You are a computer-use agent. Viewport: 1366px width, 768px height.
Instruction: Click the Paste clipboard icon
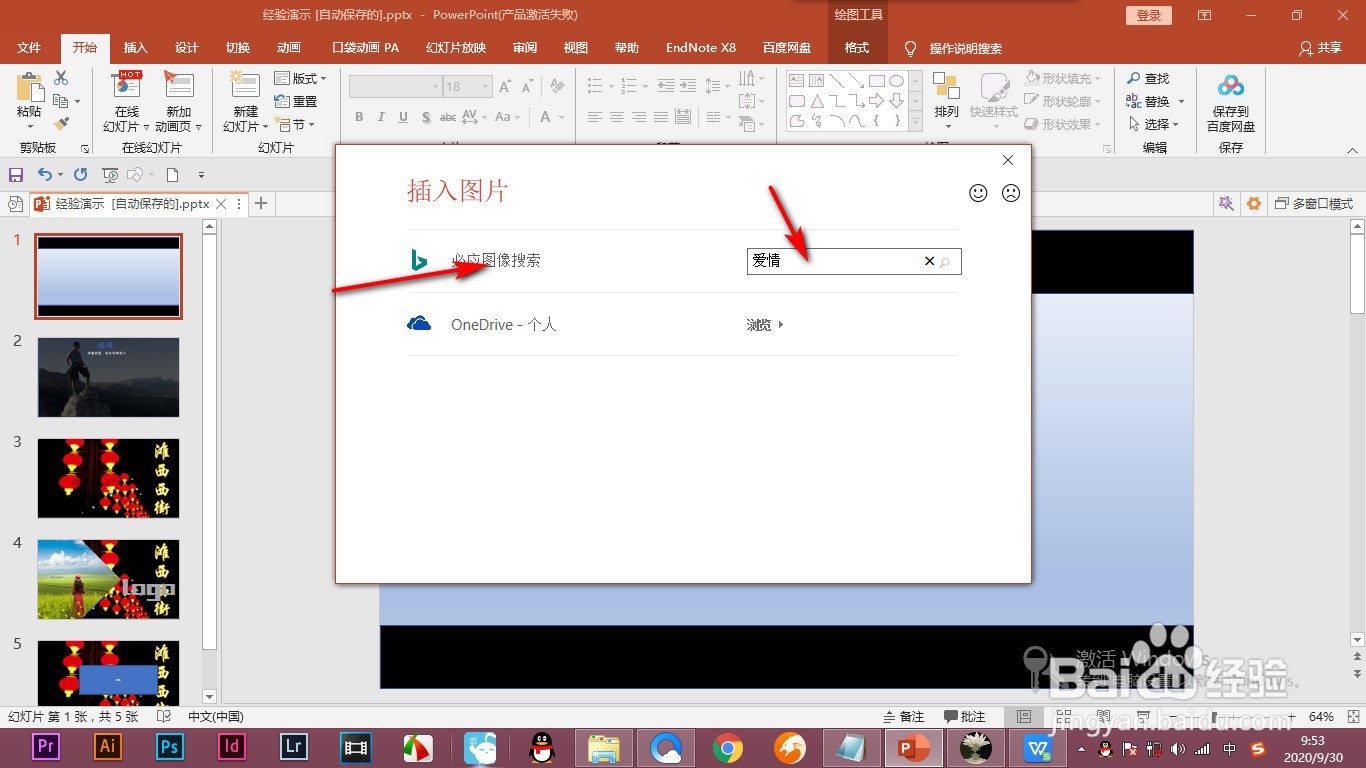click(29, 87)
